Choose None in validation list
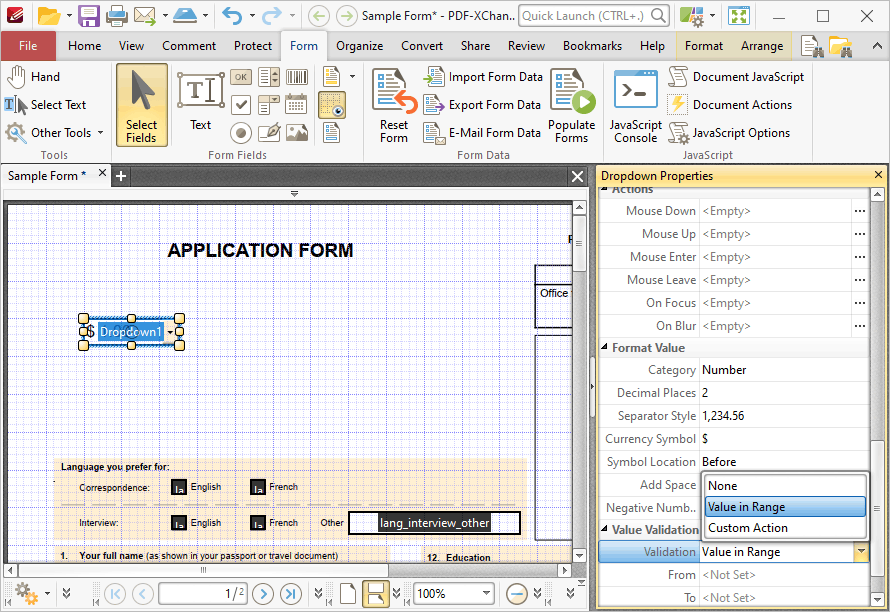The height and width of the screenshot is (612, 890). tap(786, 486)
